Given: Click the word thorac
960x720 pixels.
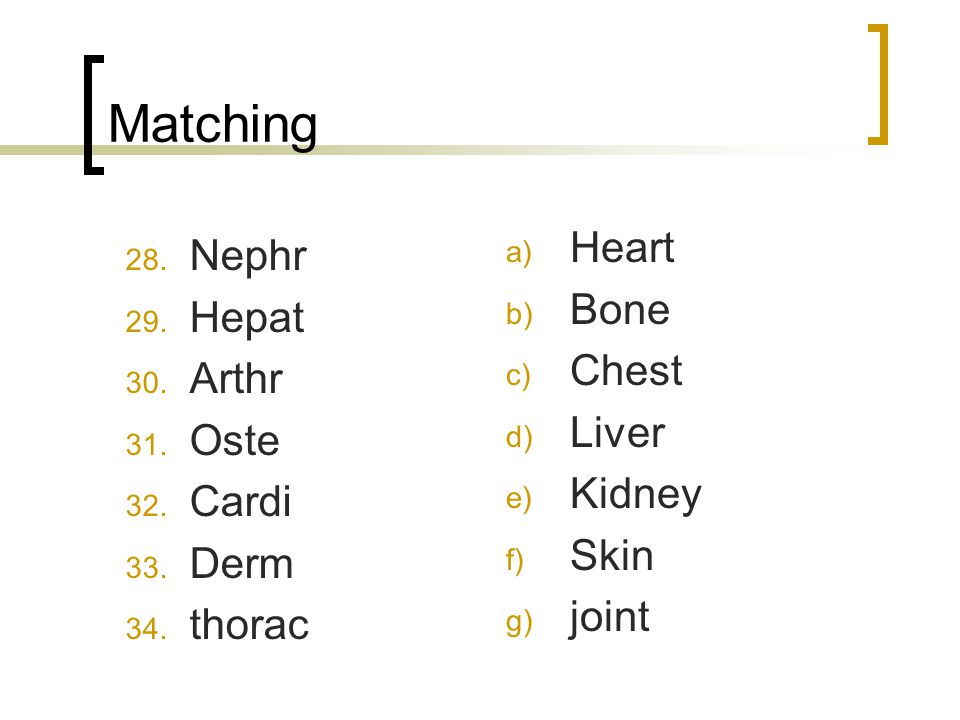Looking at the screenshot, I should [249, 624].
